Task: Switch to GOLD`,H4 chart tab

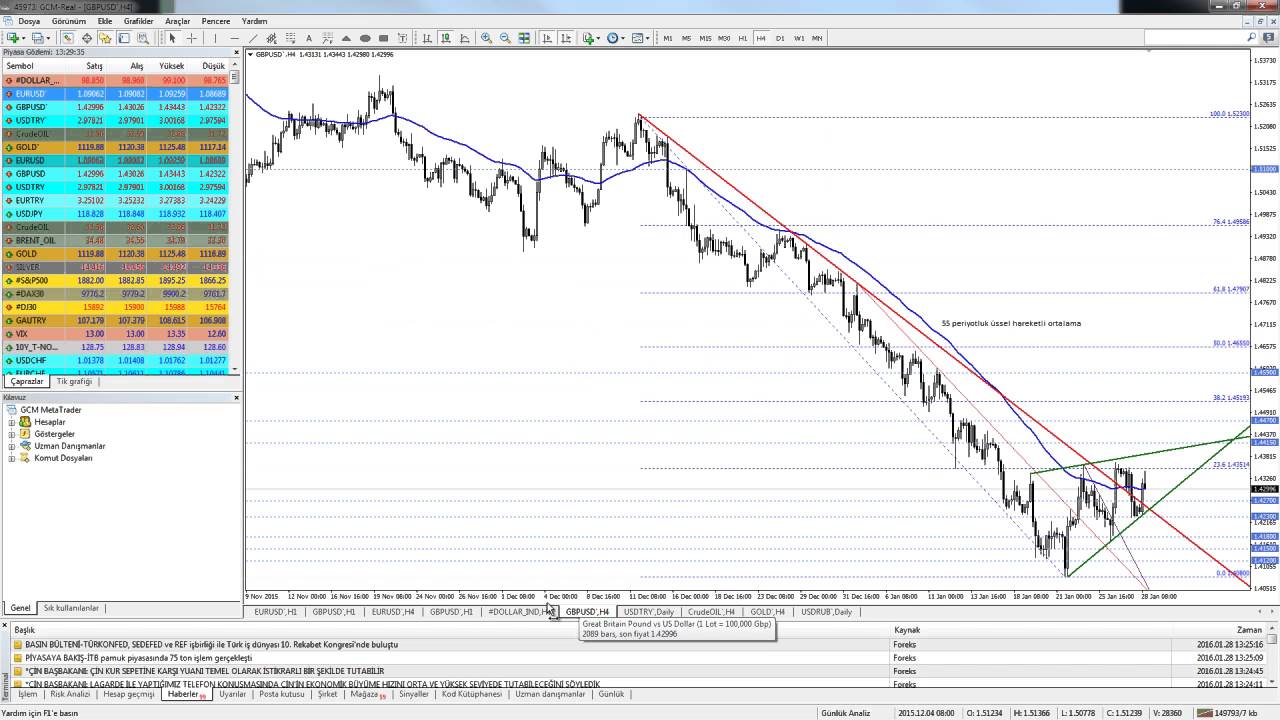Action: pos(768,611)
